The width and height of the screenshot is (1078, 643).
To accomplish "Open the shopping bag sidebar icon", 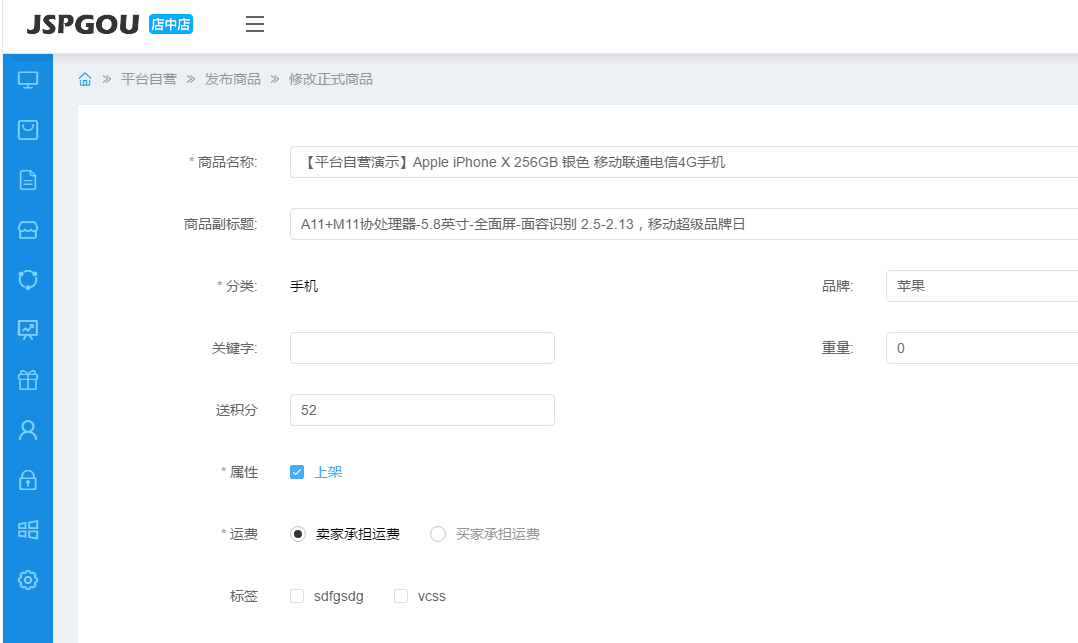I will 28,130.
